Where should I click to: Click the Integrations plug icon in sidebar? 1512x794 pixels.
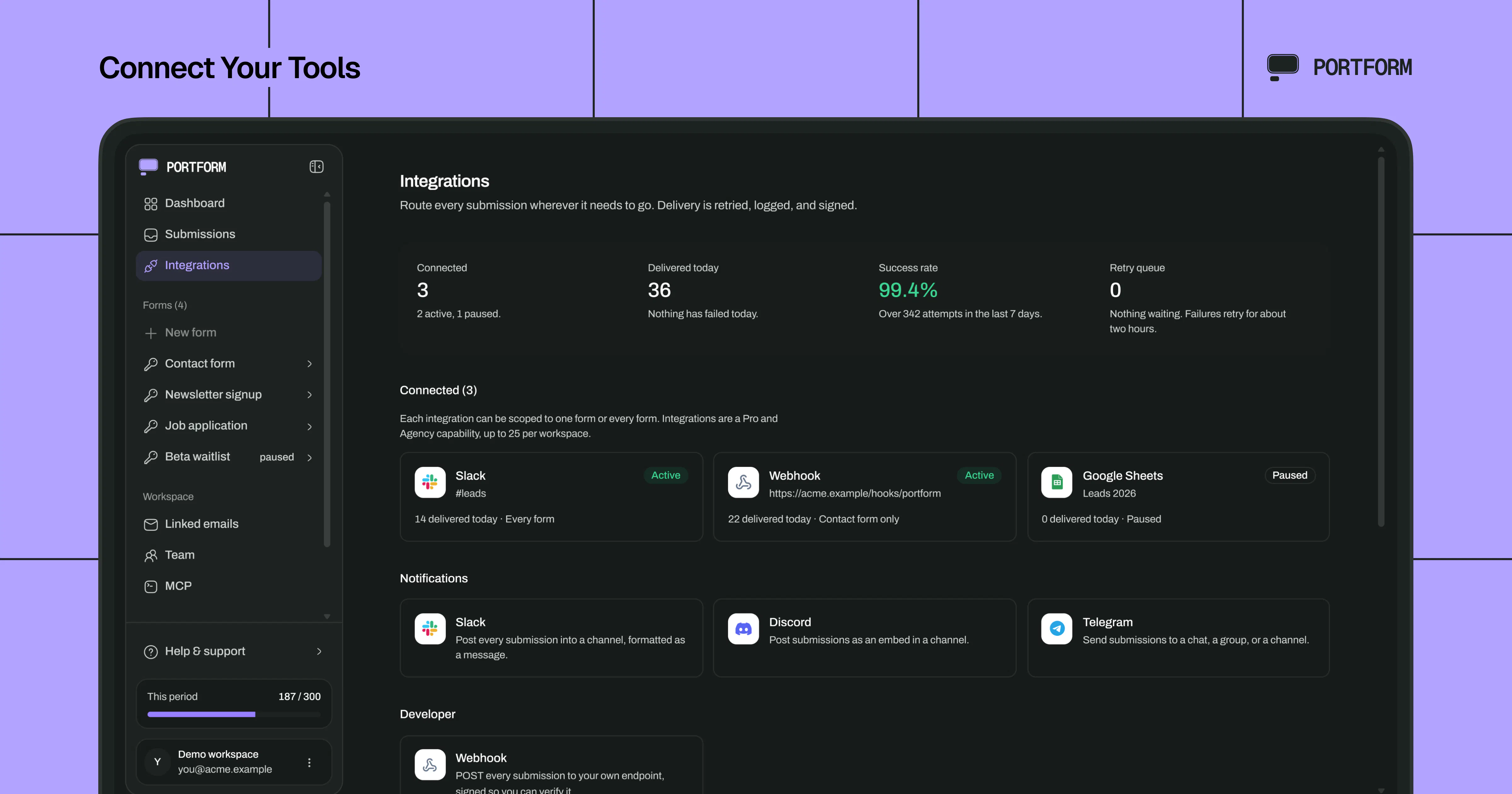151,266
